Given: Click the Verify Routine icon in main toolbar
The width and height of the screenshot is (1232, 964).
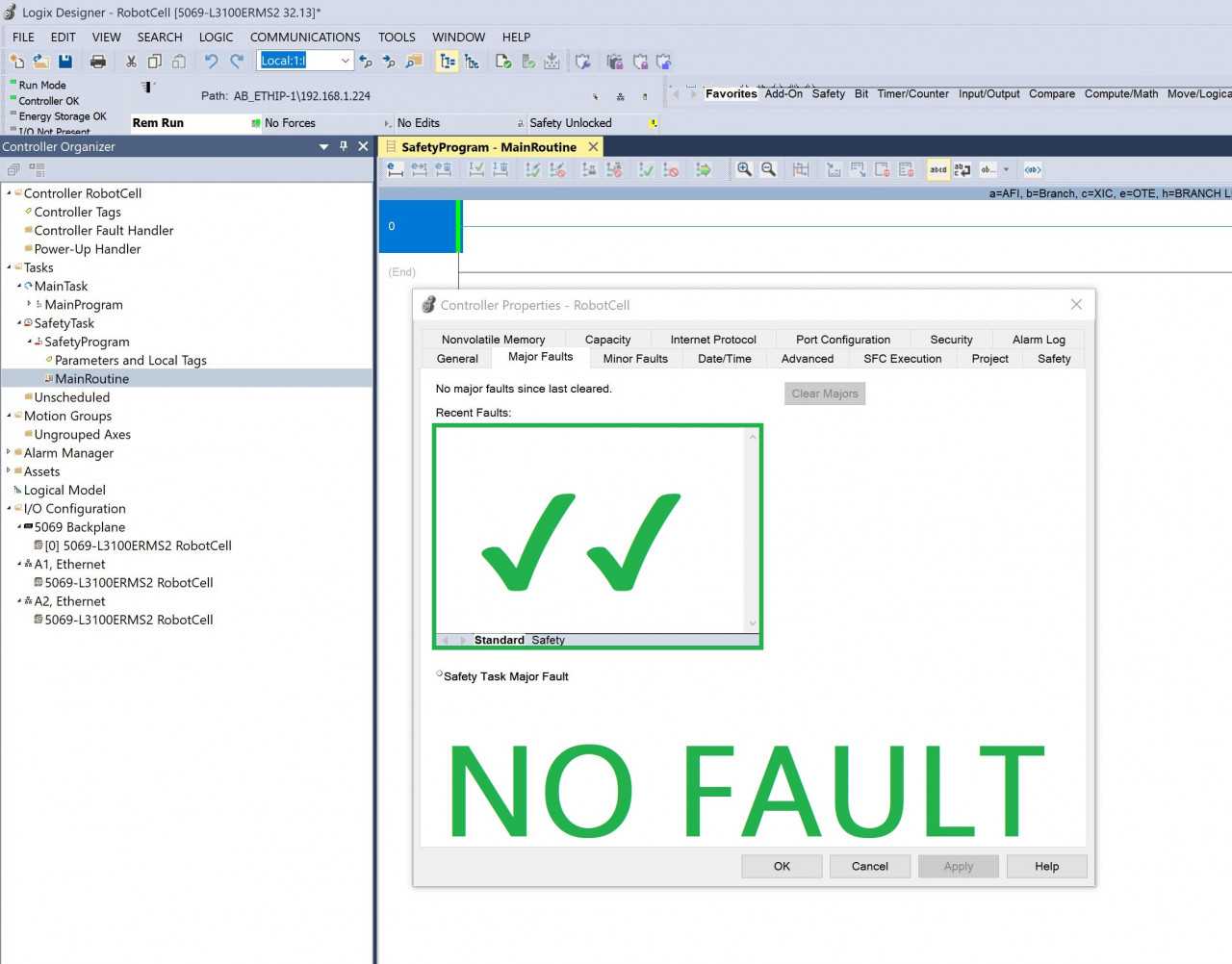Looking at the screenshot, I should (503, 61).
